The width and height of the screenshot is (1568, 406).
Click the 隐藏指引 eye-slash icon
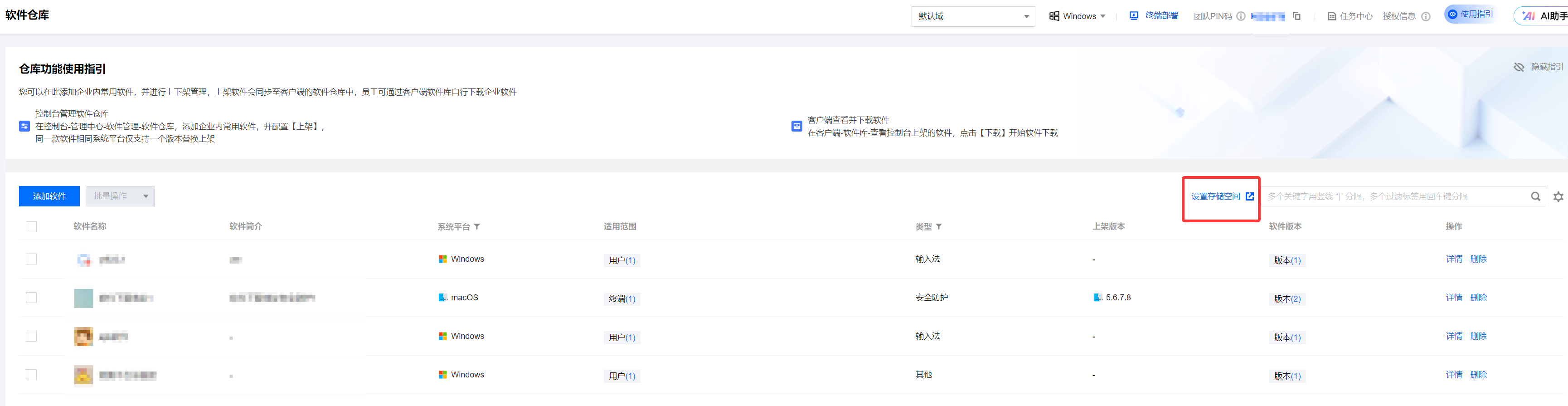pos(1519,67)
